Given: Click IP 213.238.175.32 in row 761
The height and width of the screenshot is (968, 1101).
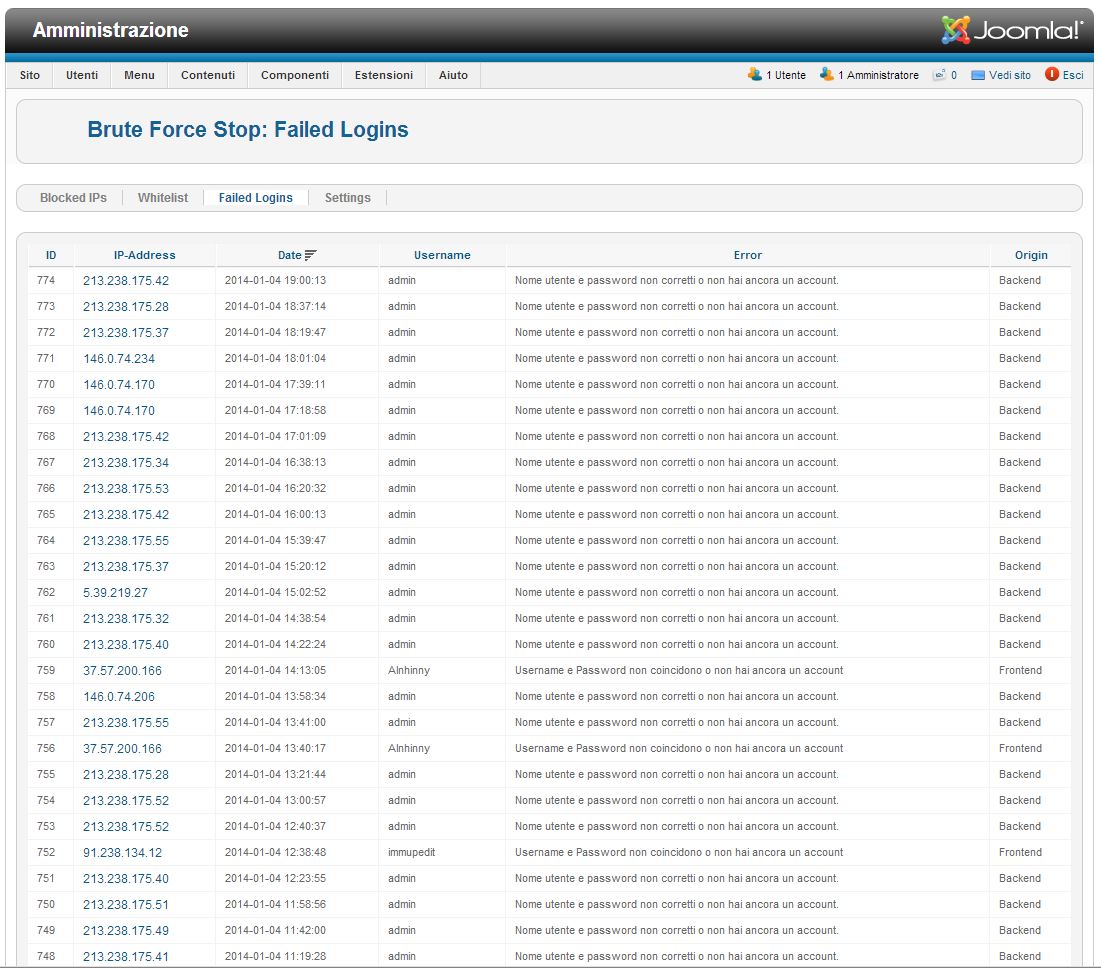Looking at the screenshot, I should (x=126, y=618).
